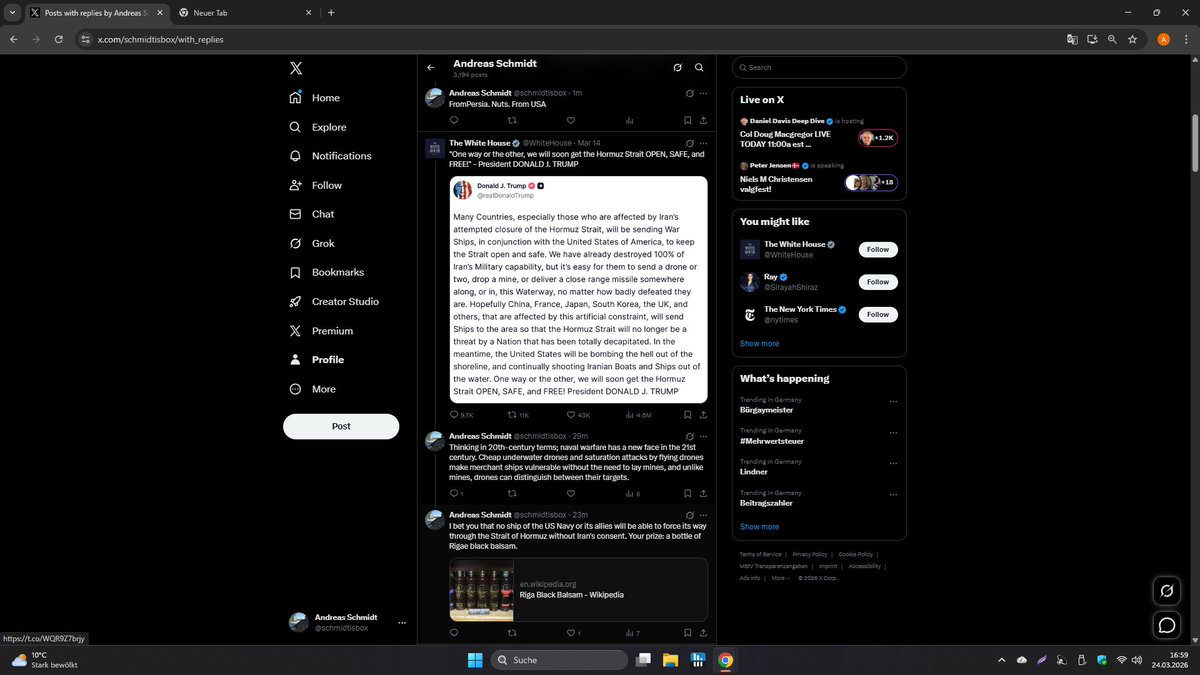The width and height of the screenshot is (1200, 675).
Task: View analytics of "FromPersia. Nuts." post
Action: point(630,120)
